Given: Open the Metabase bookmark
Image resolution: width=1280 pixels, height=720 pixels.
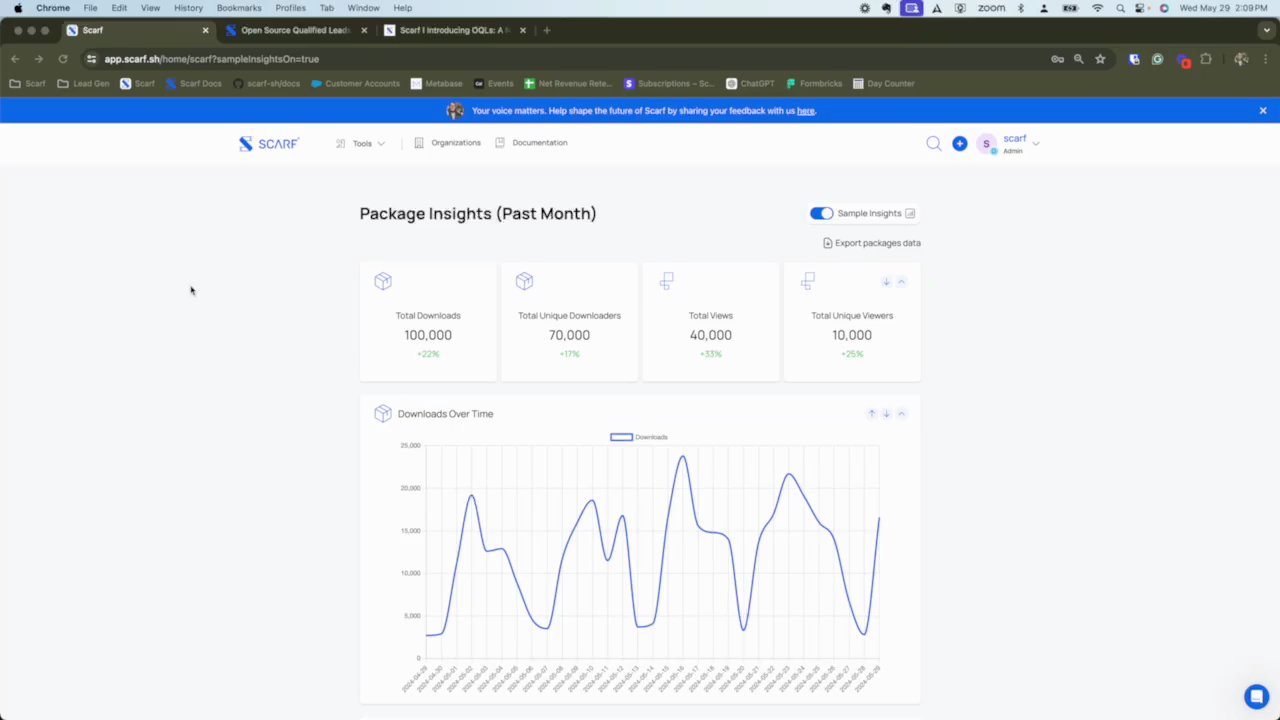Looking at the screenshot, I should pos(436,84).
